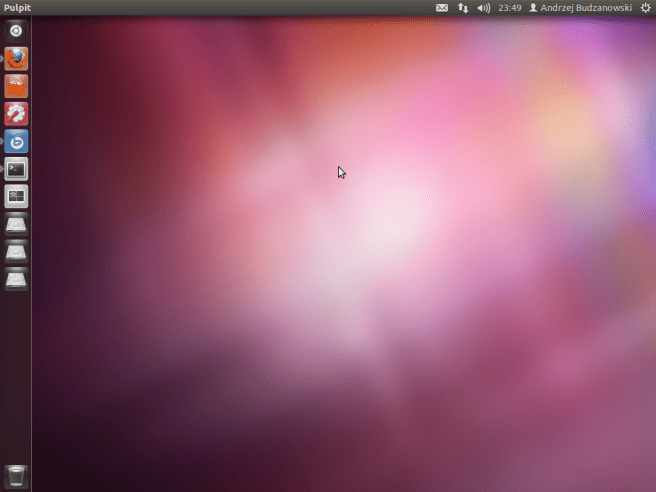Open the lowest drive icon in launcher
This screenshot has height=492, width=656.
pos(16,280)
